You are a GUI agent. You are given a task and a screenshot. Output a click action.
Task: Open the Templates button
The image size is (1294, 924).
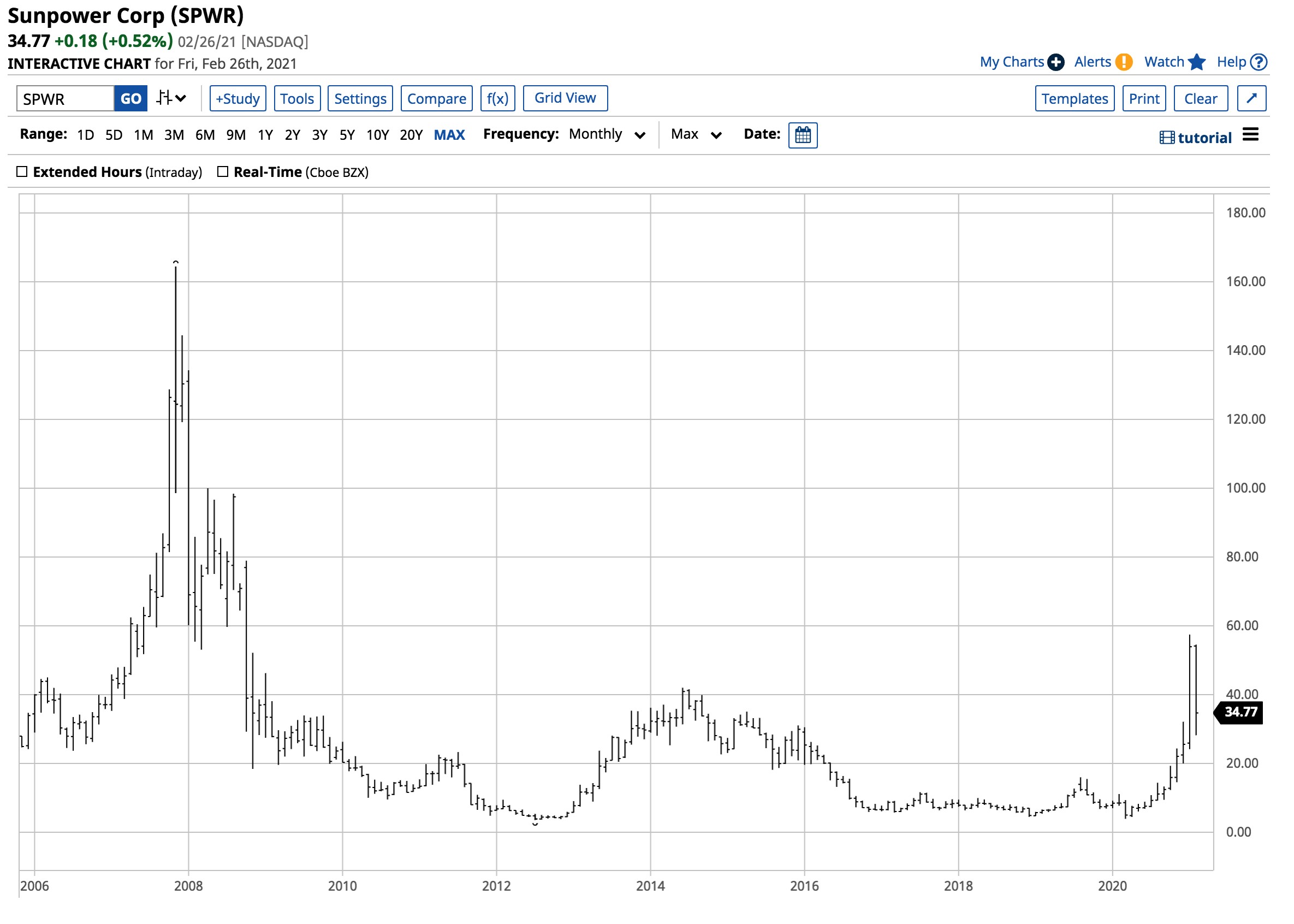point(1074,98)
